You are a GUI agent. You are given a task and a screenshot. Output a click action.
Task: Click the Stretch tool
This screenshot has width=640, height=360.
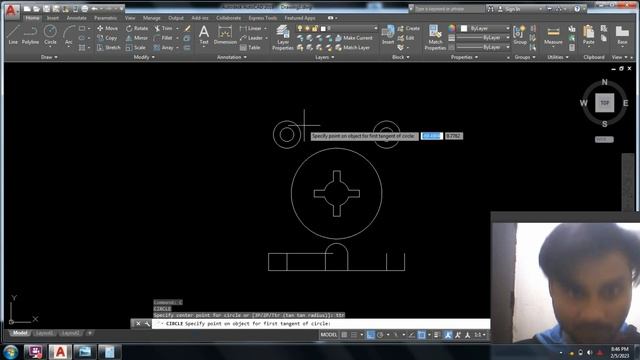[109, 48]
